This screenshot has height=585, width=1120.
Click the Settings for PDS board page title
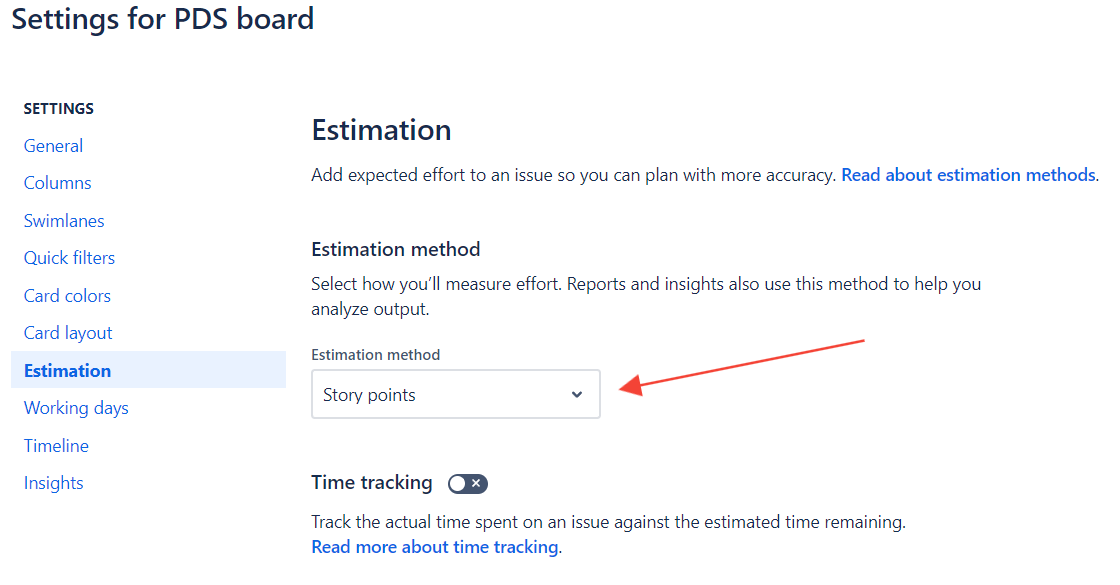coord(163,19)
